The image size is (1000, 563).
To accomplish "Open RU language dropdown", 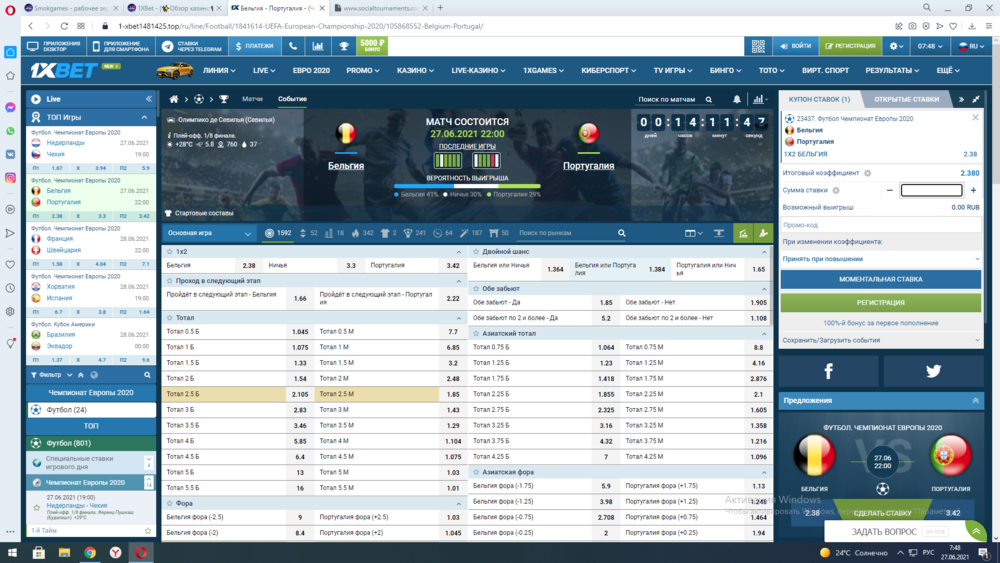I will pyautogui.click(x=971, y=46).
